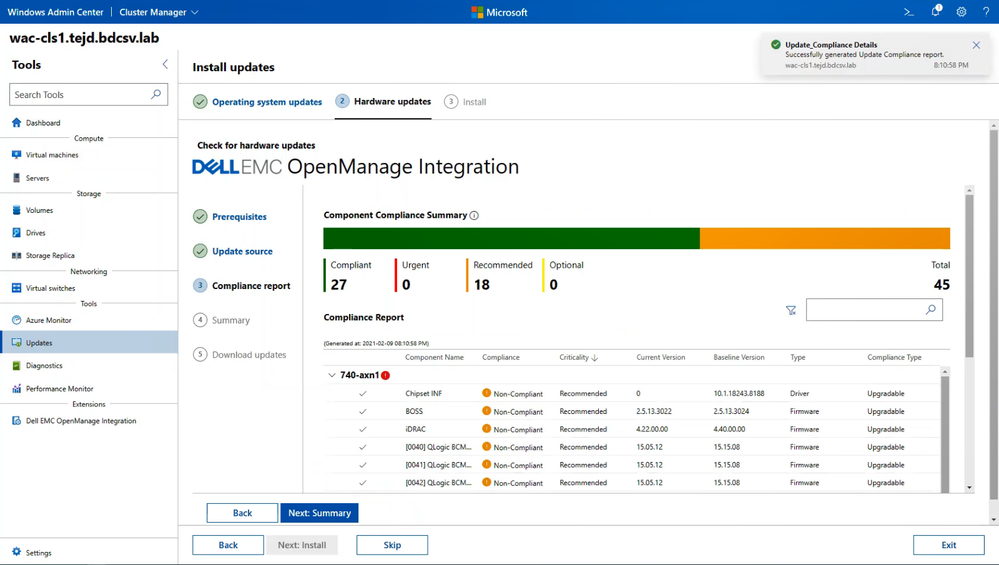Toggle the checkmark for [0042] QLogic row
This screenshot has height=565, width=999.
click(363, 483)
